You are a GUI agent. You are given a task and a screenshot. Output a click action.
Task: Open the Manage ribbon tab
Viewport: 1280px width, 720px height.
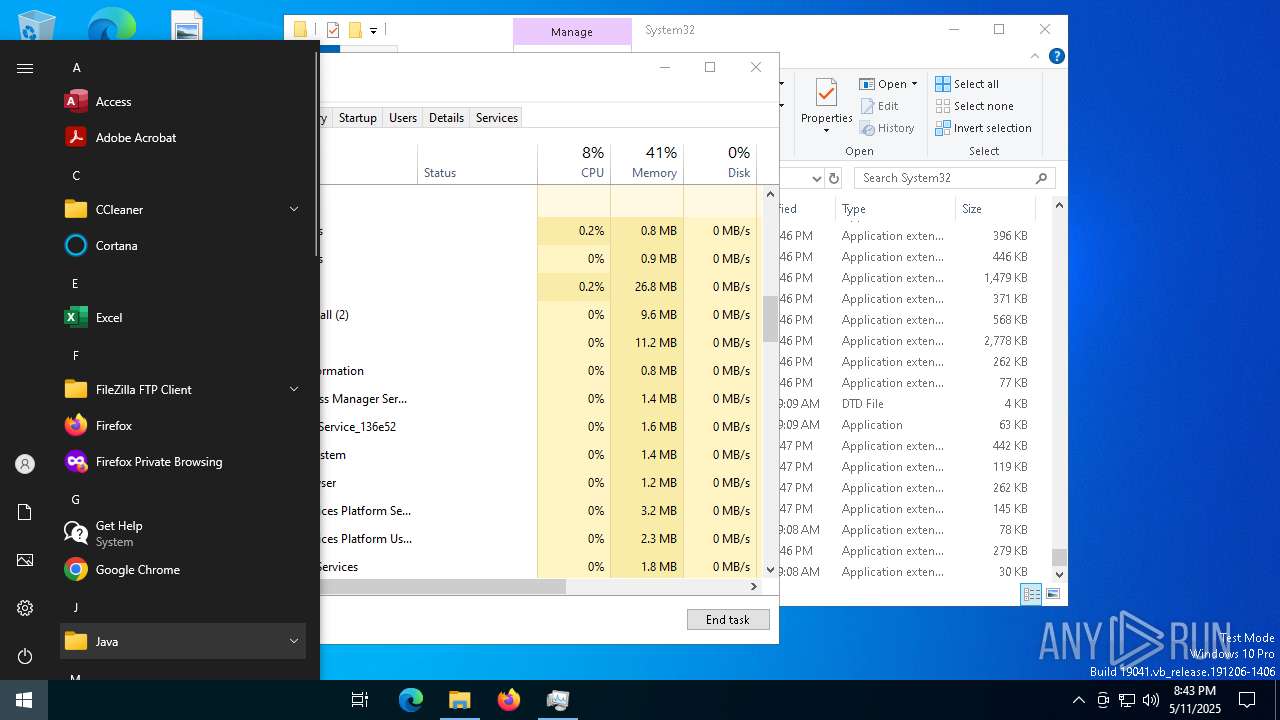572,32
